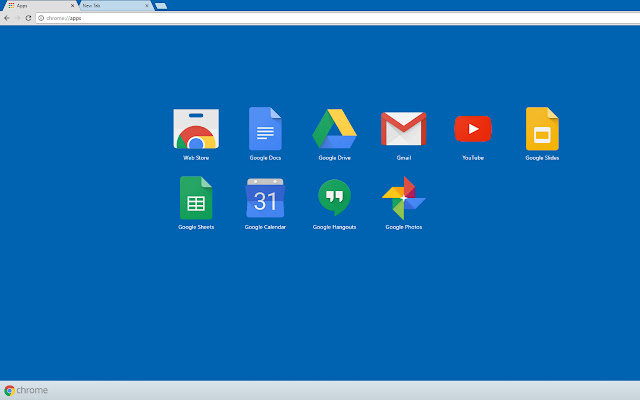Screen dimensions: 640x400
Task: Open Google Sheets app icon
Action: click(196, 198)
